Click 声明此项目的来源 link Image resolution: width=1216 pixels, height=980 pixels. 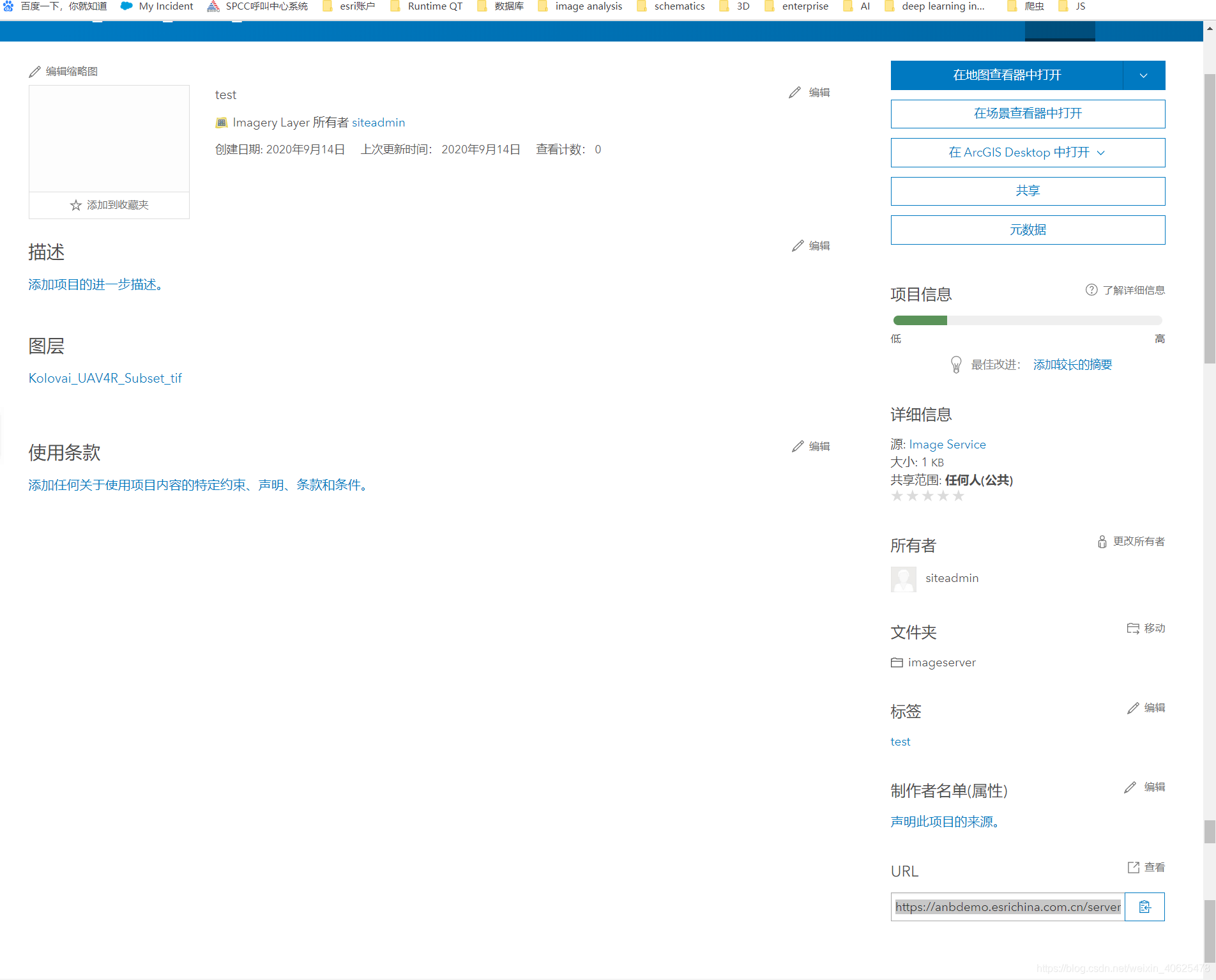coord(945,822)
